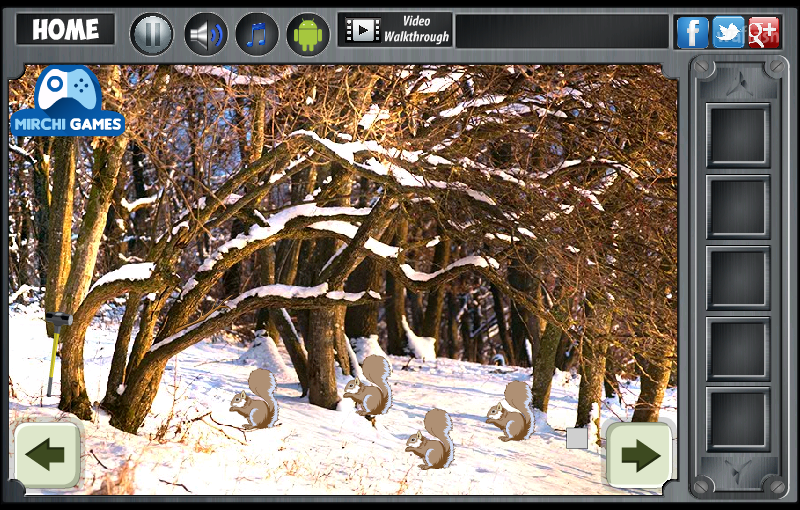Select the third inventory slot
This screenshot has height=510, width=800.
pos(738,278)
